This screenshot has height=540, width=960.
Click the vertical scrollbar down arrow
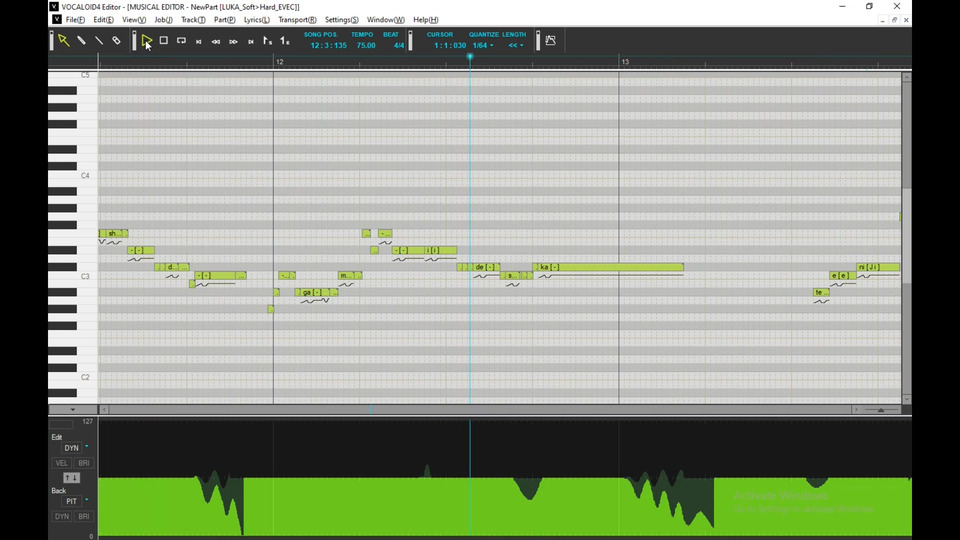pos(907,399)
